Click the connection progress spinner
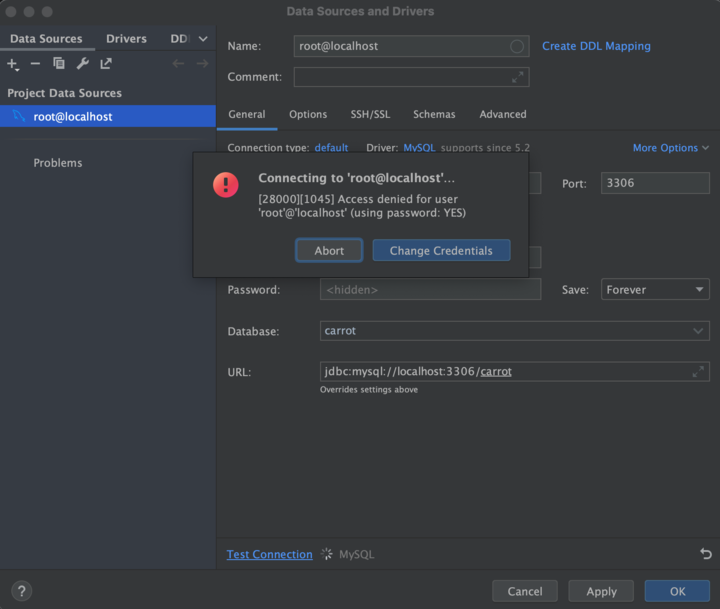 point(326,554)
